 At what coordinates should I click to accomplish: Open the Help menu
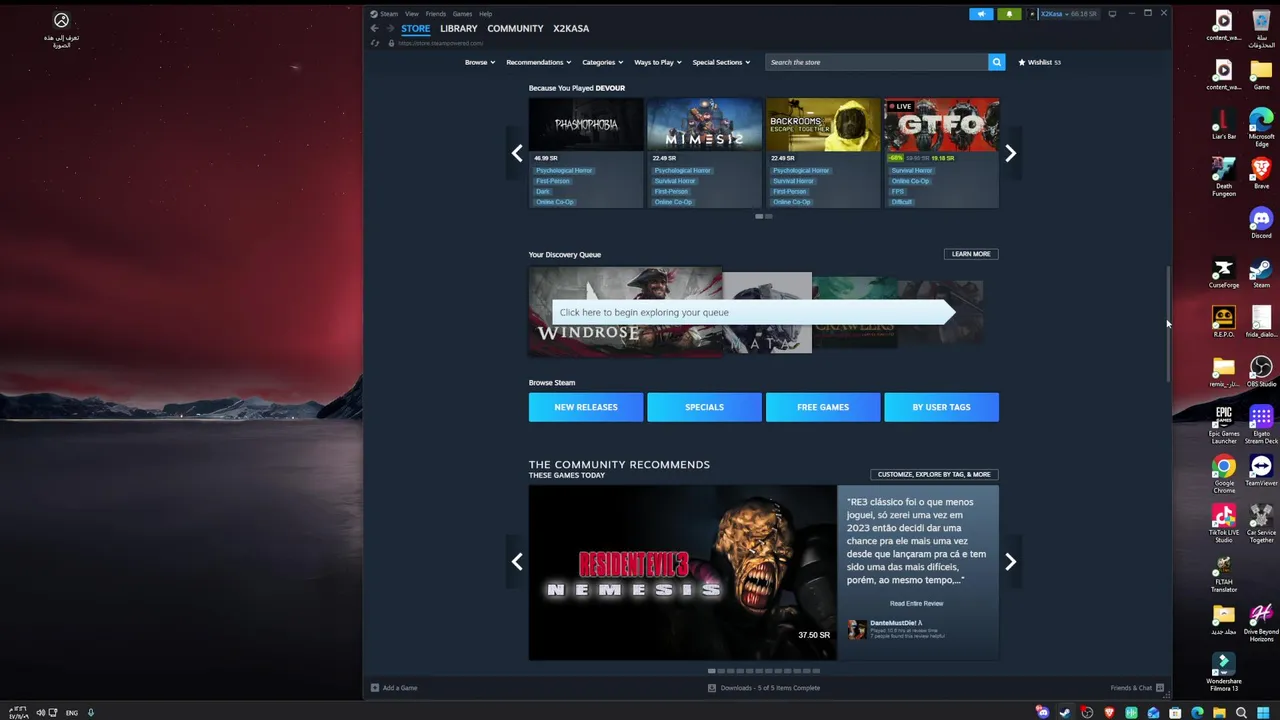[485, 14]
